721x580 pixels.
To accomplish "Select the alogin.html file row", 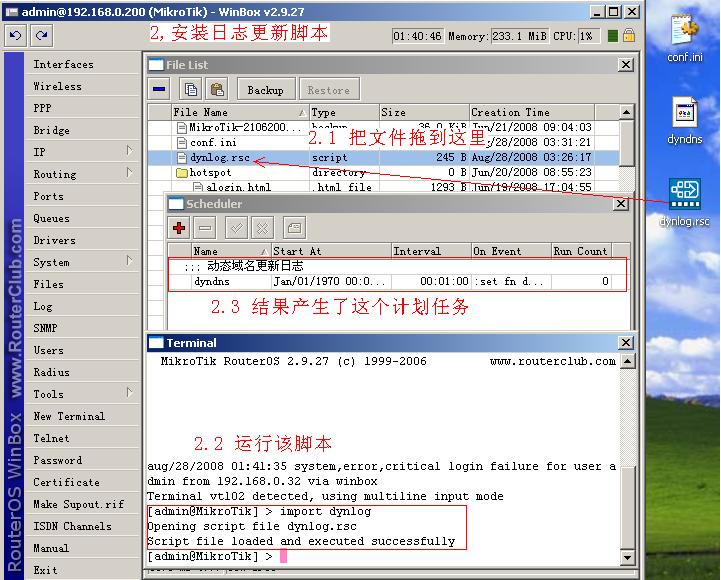I will [x=383, y=187].
